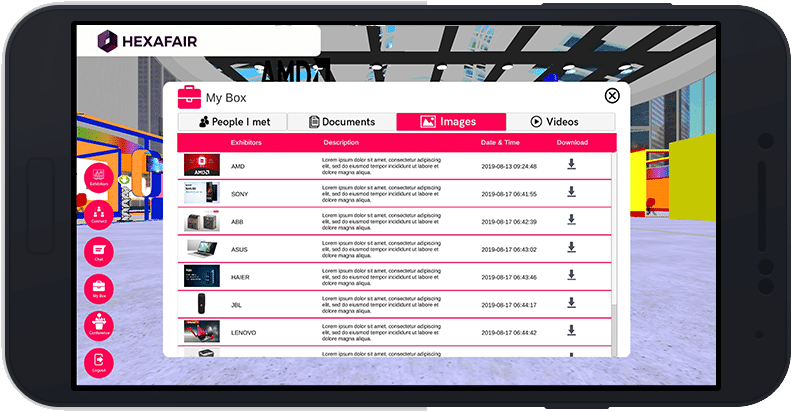Viewport: 791px width, 412px height.
Task: Click the ABB exhibitor name
Action: [x=237, y=222]
